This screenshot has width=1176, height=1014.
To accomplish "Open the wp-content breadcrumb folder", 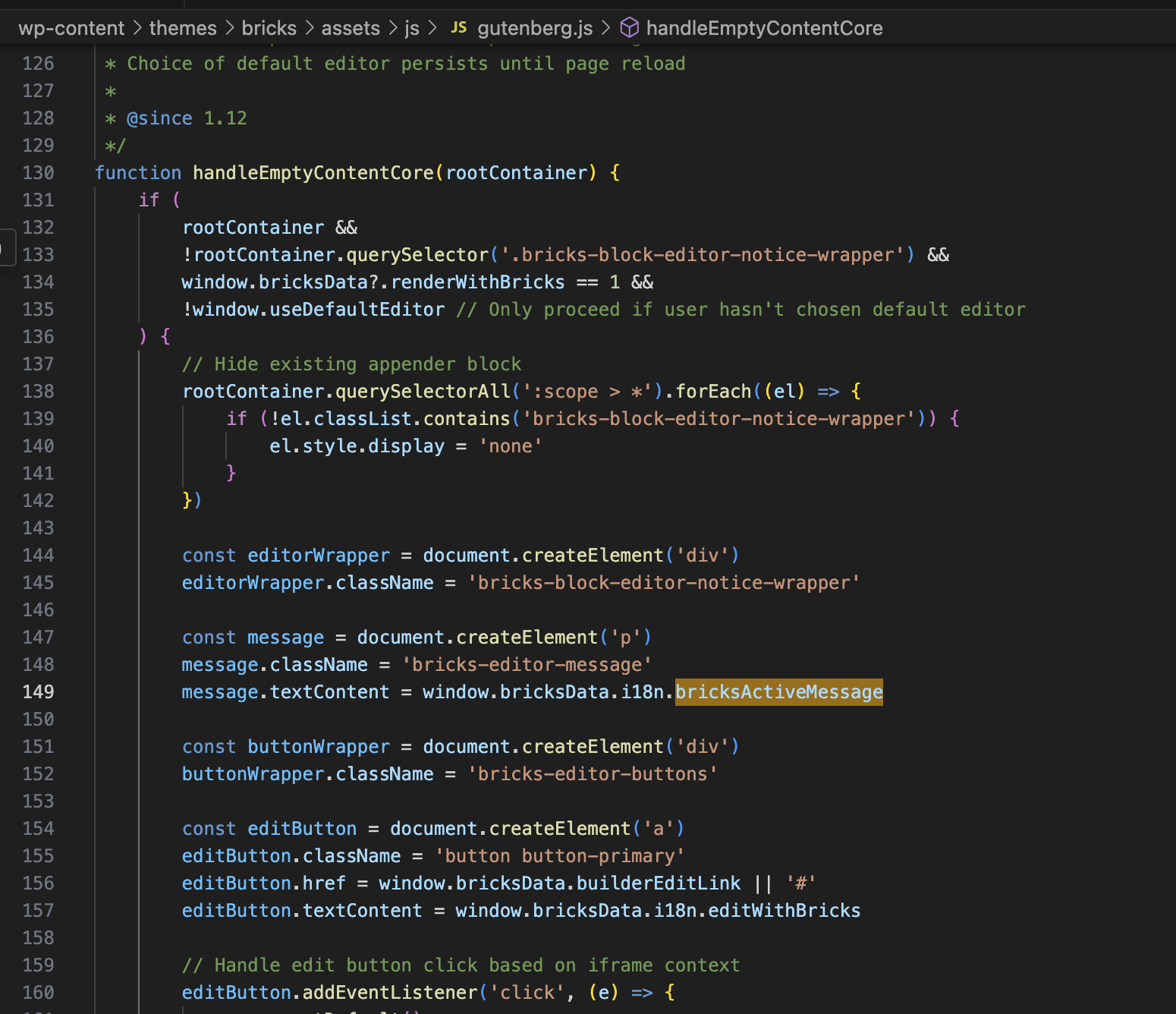I will pos(71,28).
